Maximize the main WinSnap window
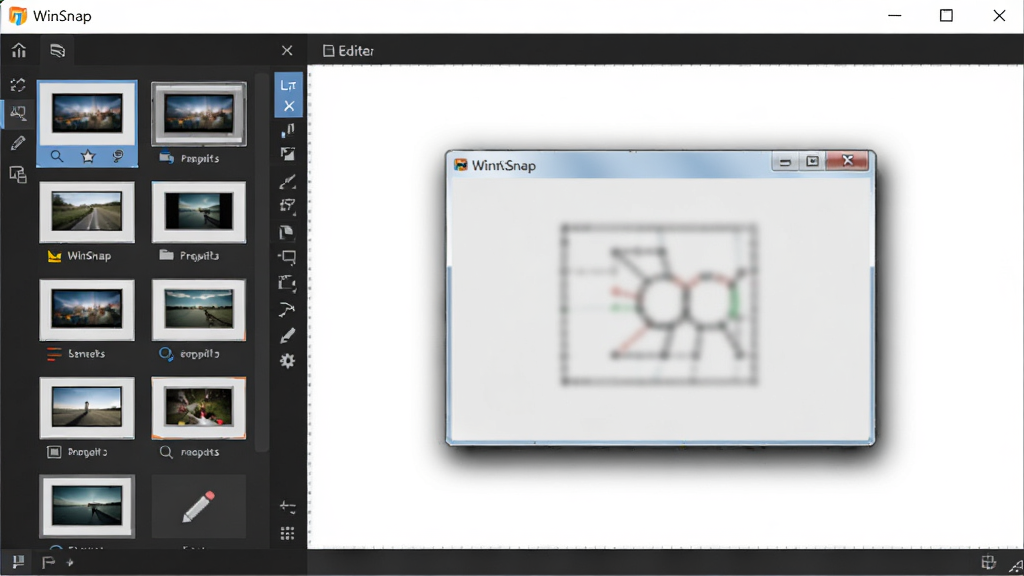 click(x=946, y=16)
